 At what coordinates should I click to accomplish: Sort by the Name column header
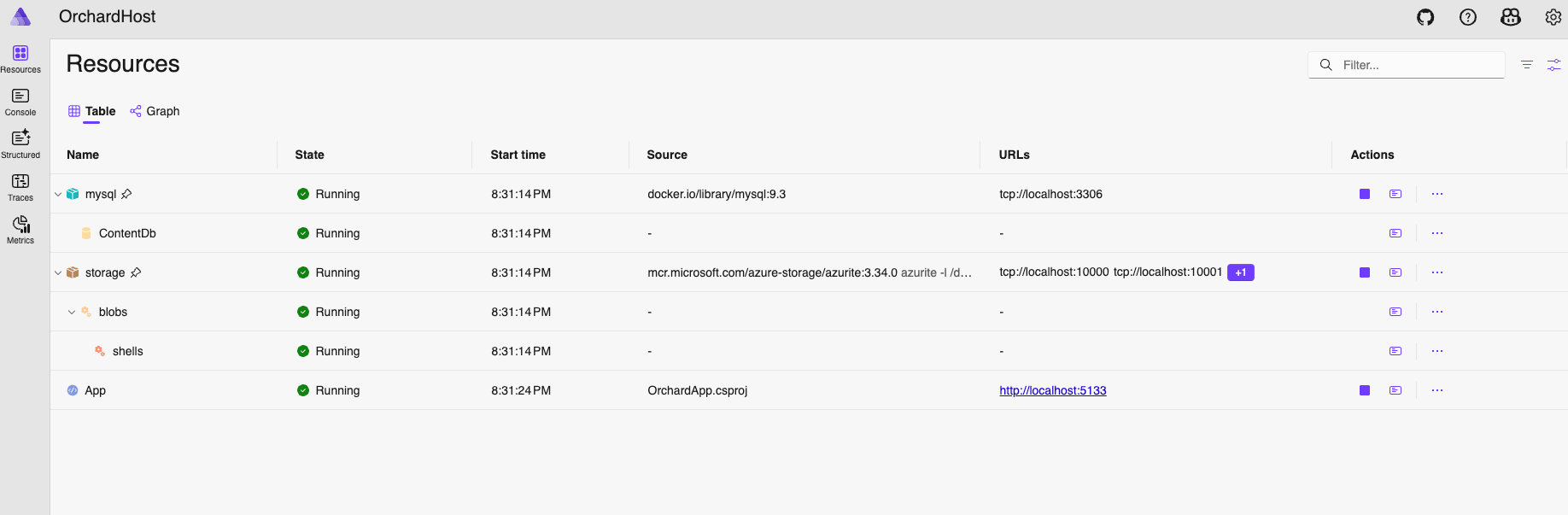[x=83, y=155]
